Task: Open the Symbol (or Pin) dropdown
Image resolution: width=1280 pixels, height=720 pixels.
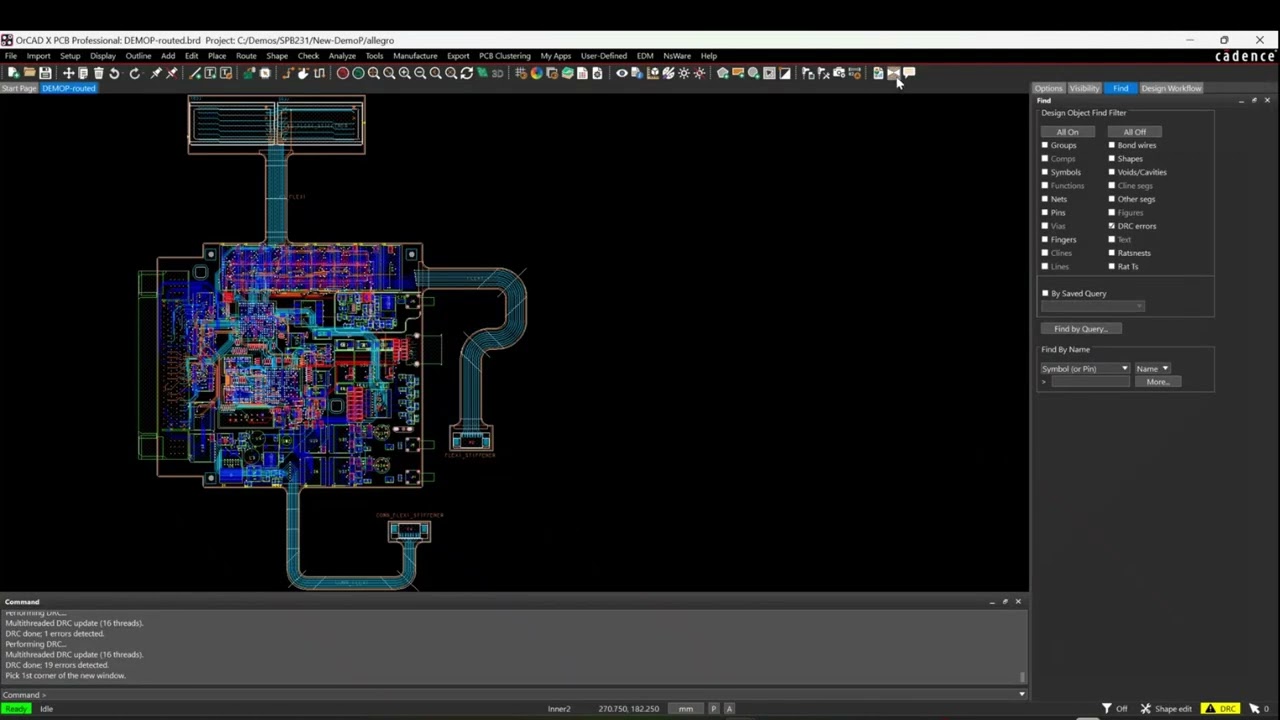Action: (x=1085, y=369)
